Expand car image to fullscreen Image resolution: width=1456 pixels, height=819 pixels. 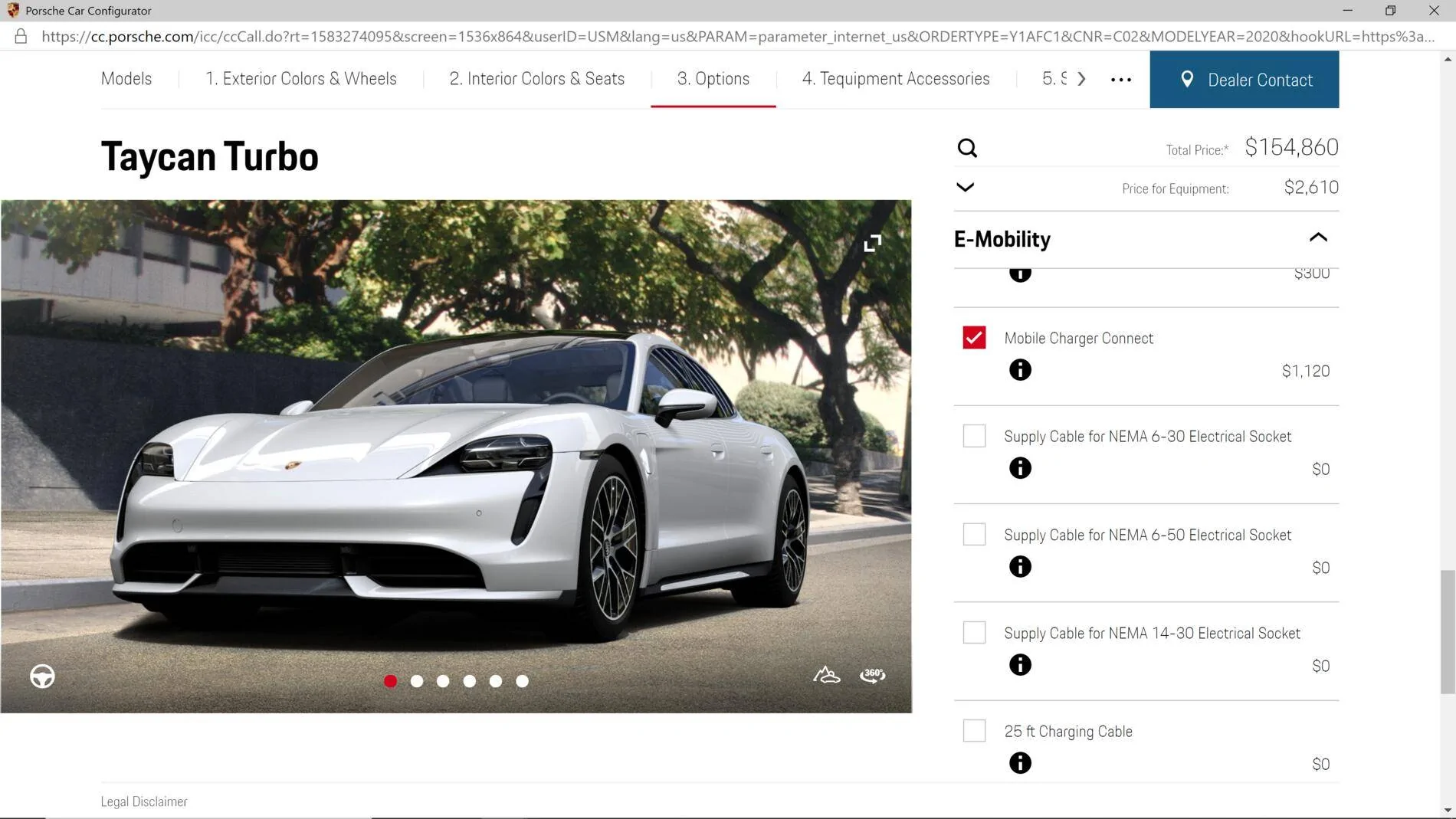(x=872, y=244)
